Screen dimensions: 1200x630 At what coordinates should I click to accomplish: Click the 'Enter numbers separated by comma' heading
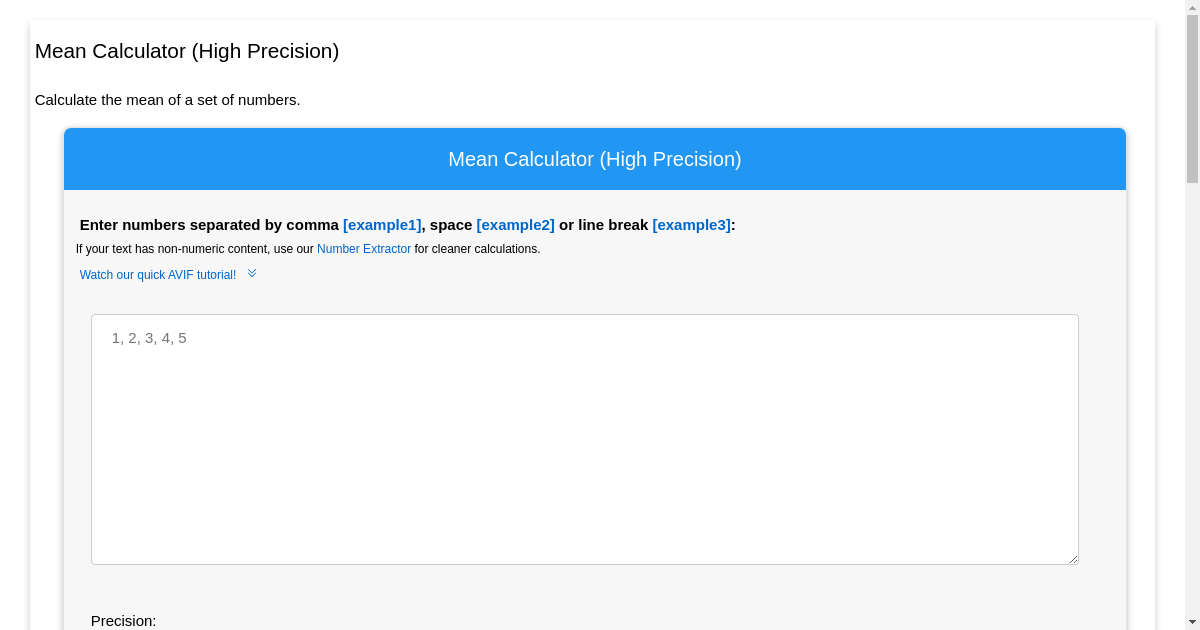point(209,225)
